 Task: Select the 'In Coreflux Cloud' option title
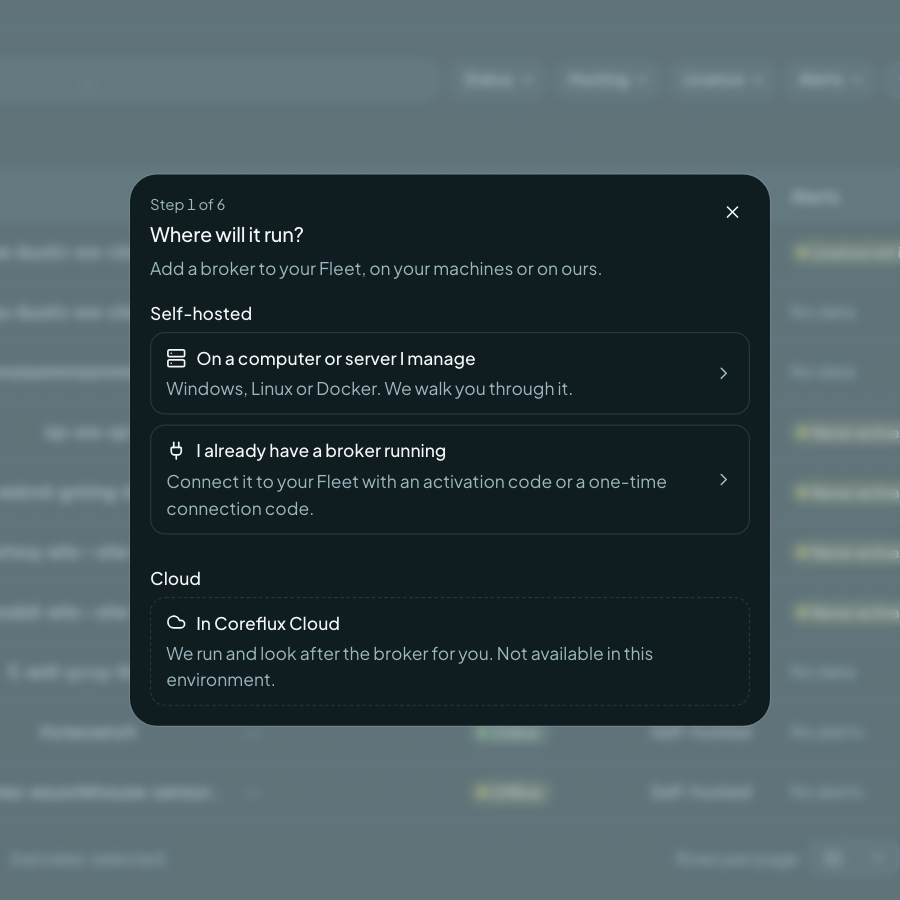(x=268, y=623)
